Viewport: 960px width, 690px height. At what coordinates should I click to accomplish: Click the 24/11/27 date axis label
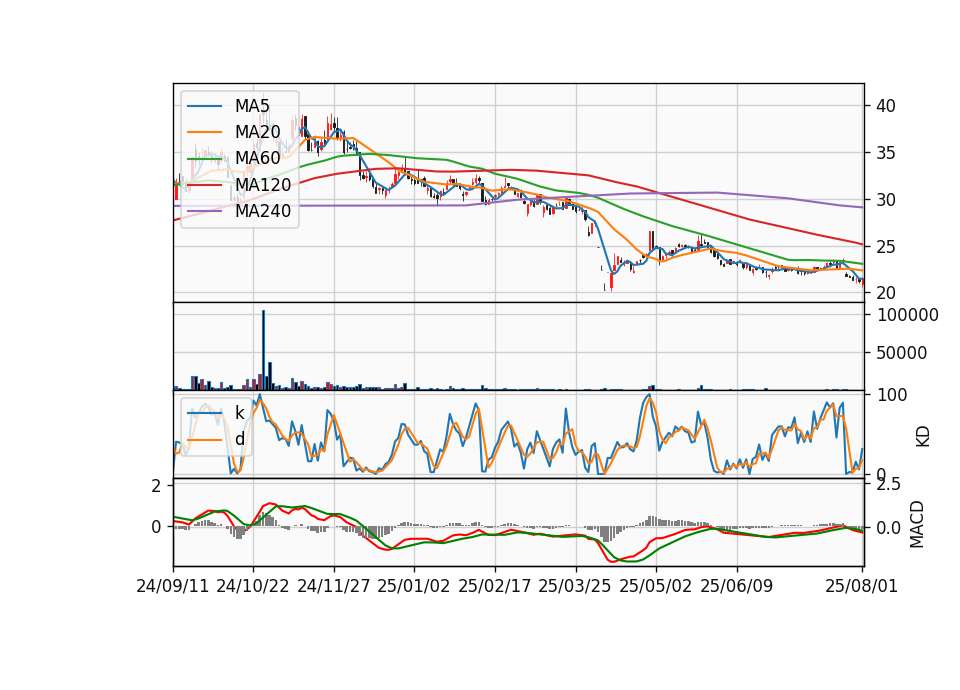pyautogui.click(x=334, y=586)
